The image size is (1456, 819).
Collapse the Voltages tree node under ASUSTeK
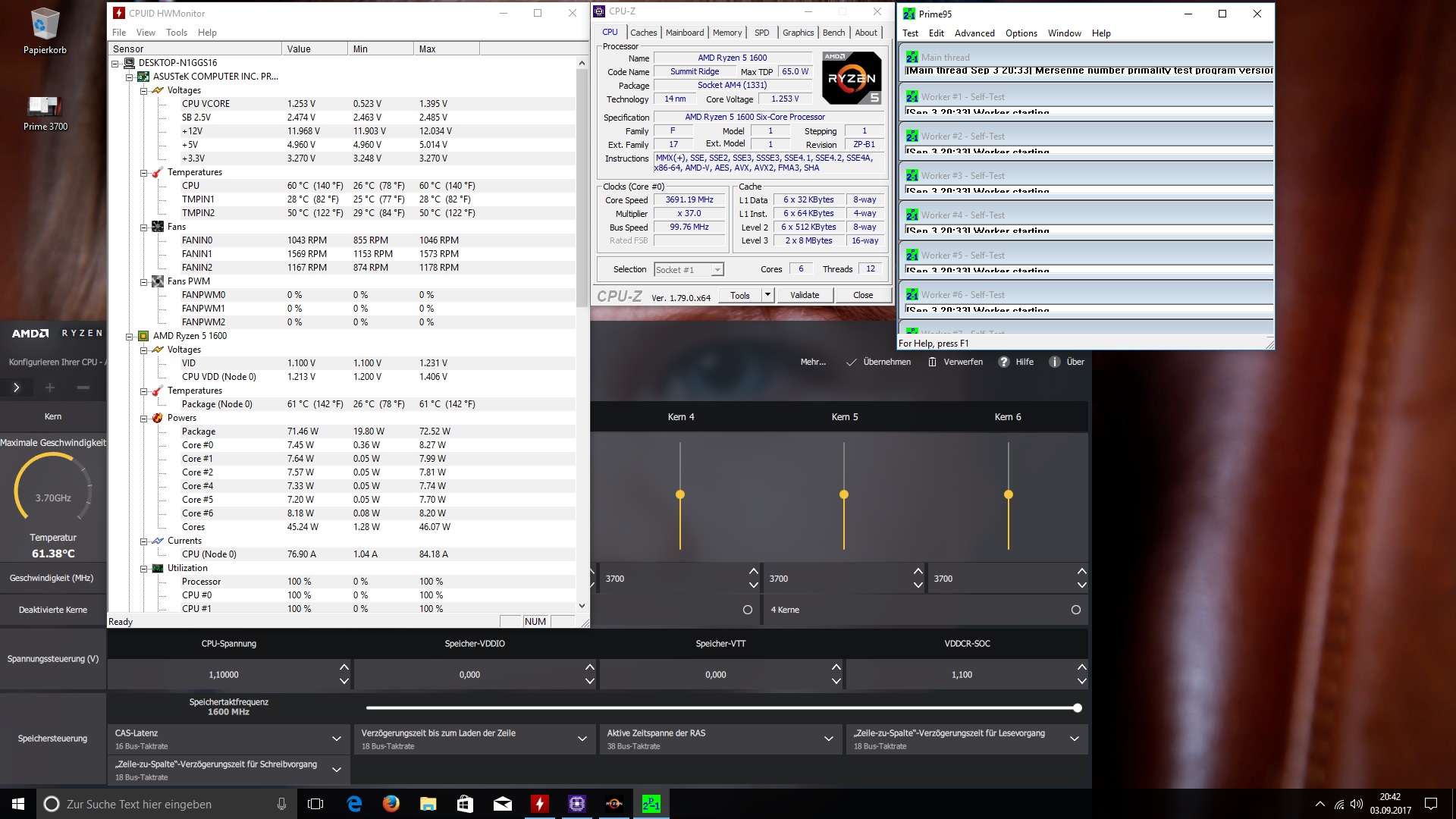[x=143, y=90]
